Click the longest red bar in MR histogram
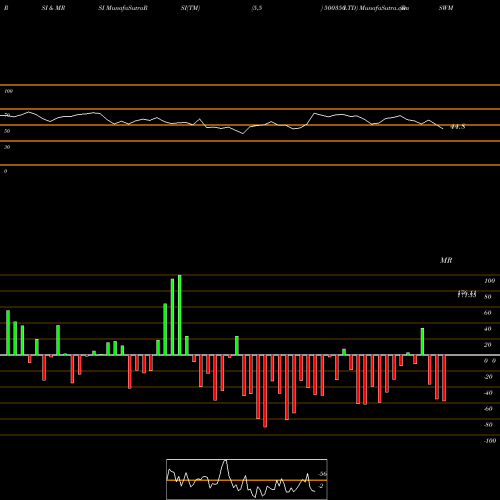 (x=265, y=391)
